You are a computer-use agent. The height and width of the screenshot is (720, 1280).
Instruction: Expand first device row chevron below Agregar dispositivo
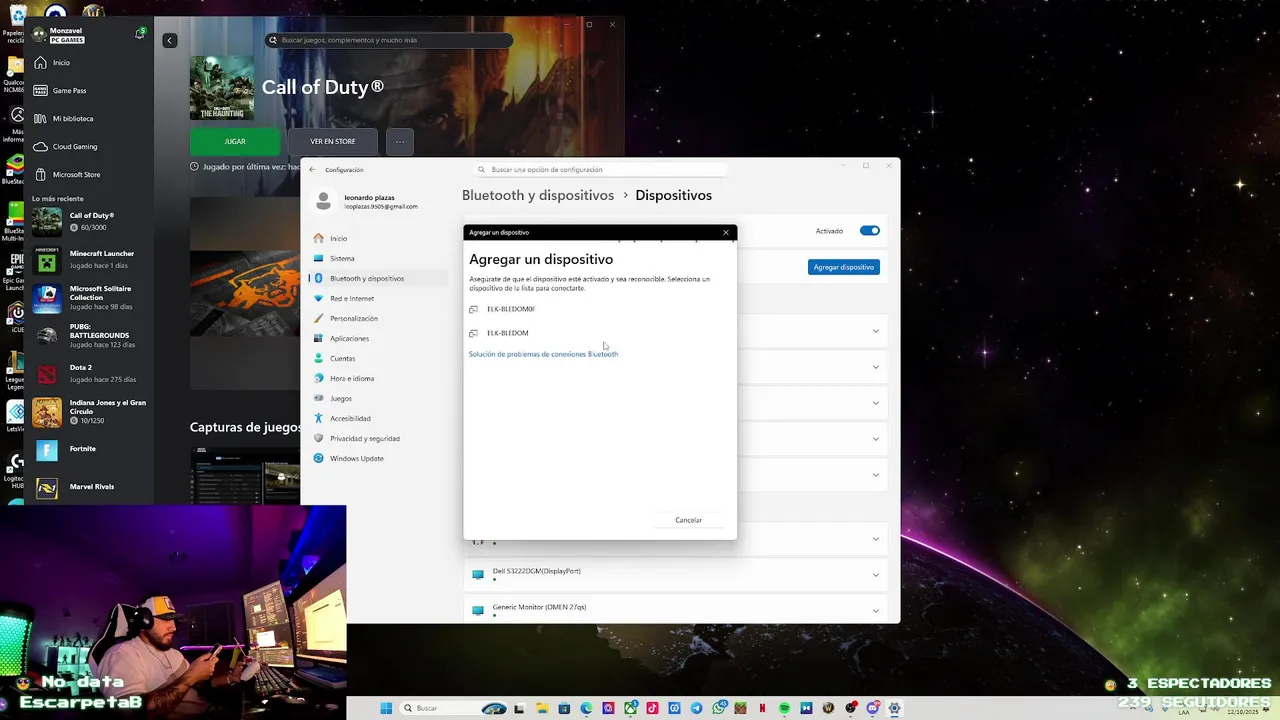876,331
